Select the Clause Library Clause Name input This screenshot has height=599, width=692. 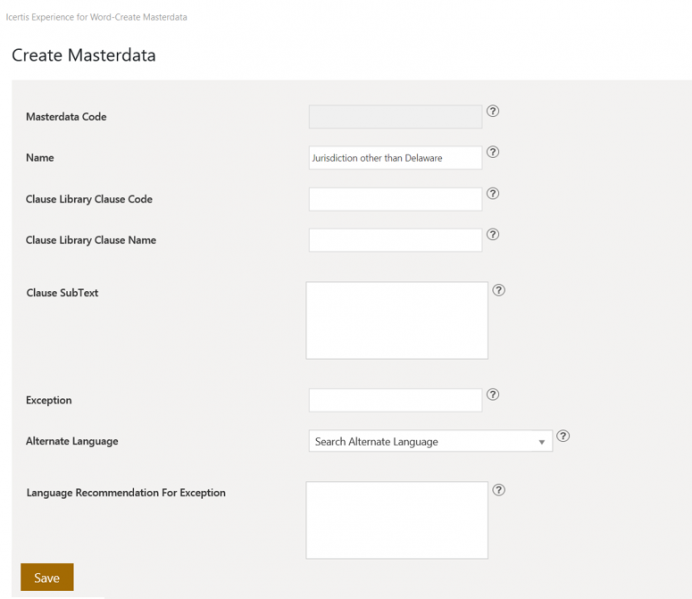pos(395,240)
